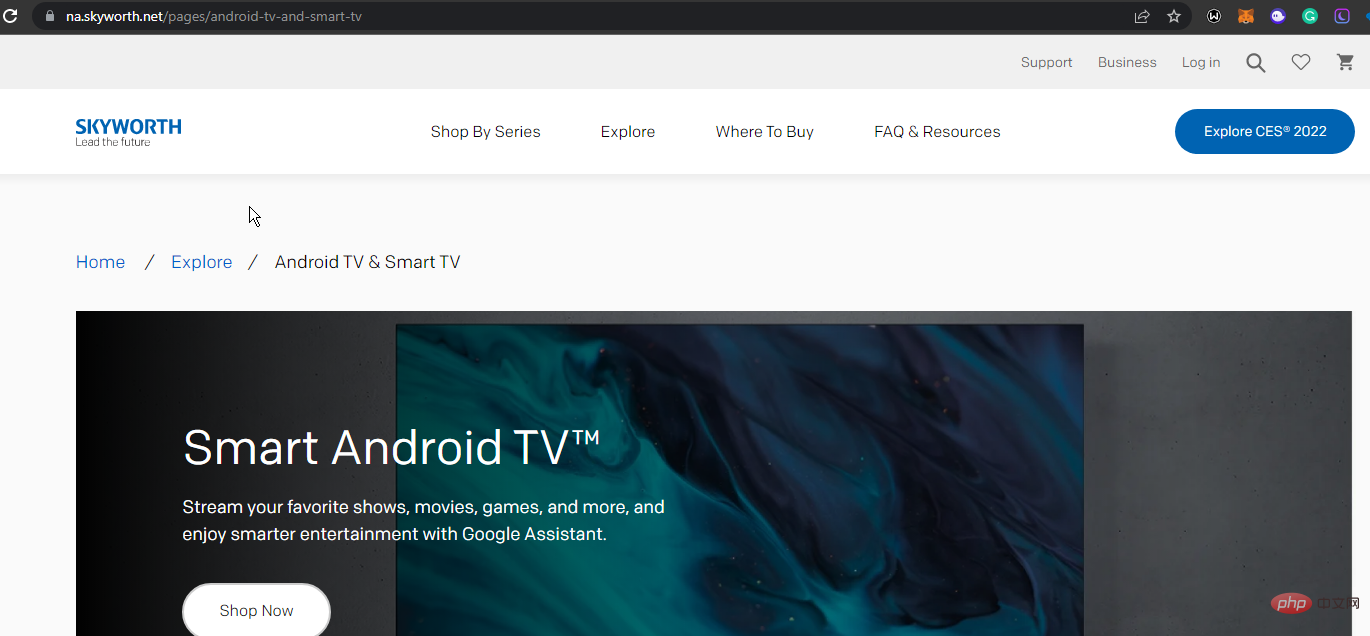
Task: Open the Where To Buy menu item
Action: (764, 132)
